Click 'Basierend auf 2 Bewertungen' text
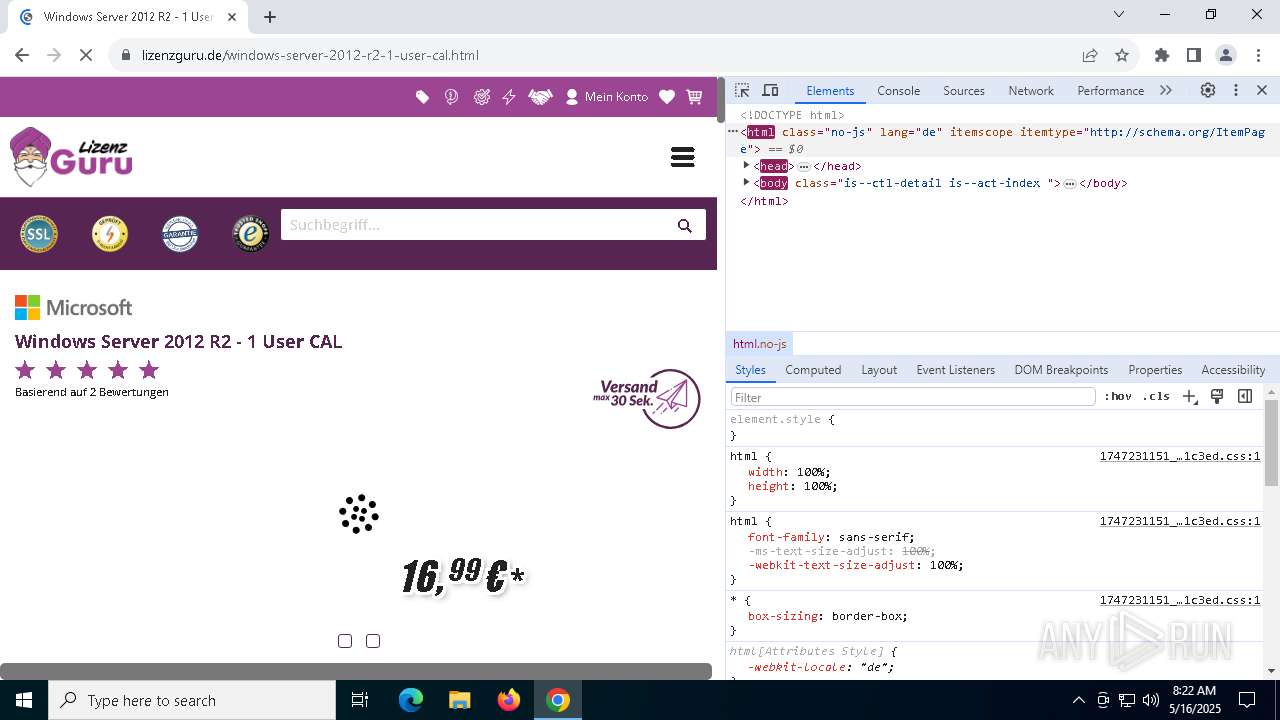The height and width of the screenshot is (720, 1280). tap(92, 392)
